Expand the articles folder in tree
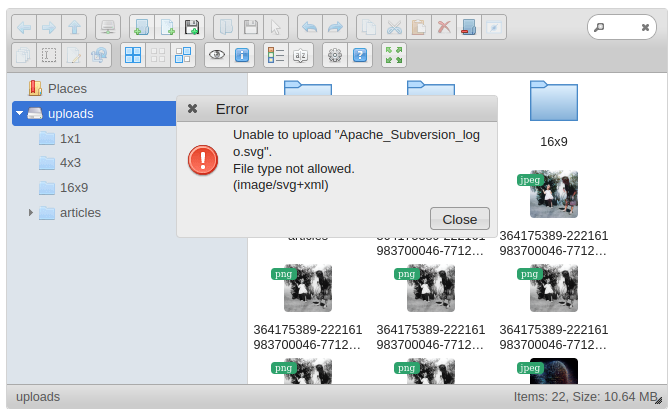The height and width of the screenshot is (409, 670). 30,212
